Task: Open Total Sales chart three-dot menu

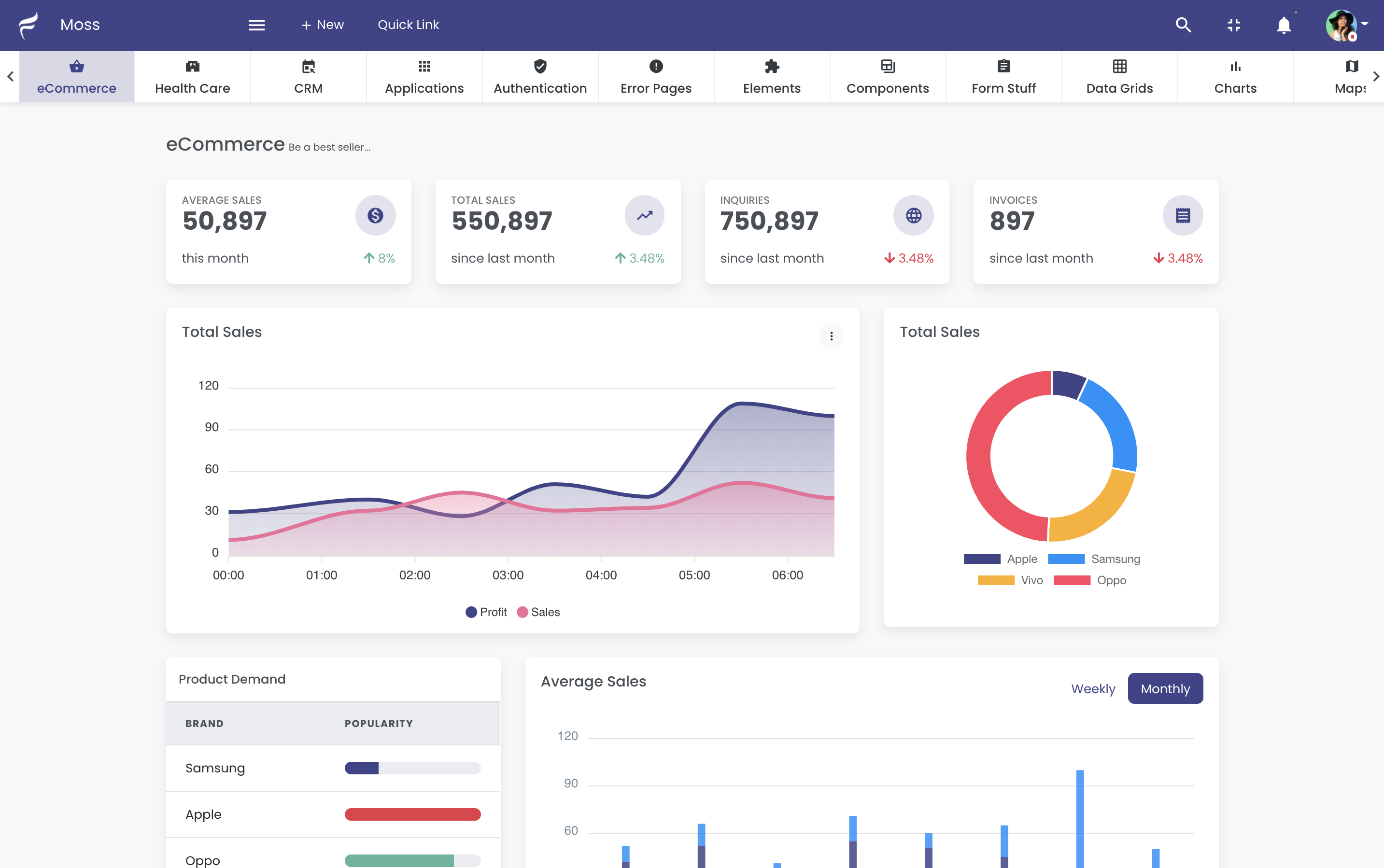Action: 831,336
